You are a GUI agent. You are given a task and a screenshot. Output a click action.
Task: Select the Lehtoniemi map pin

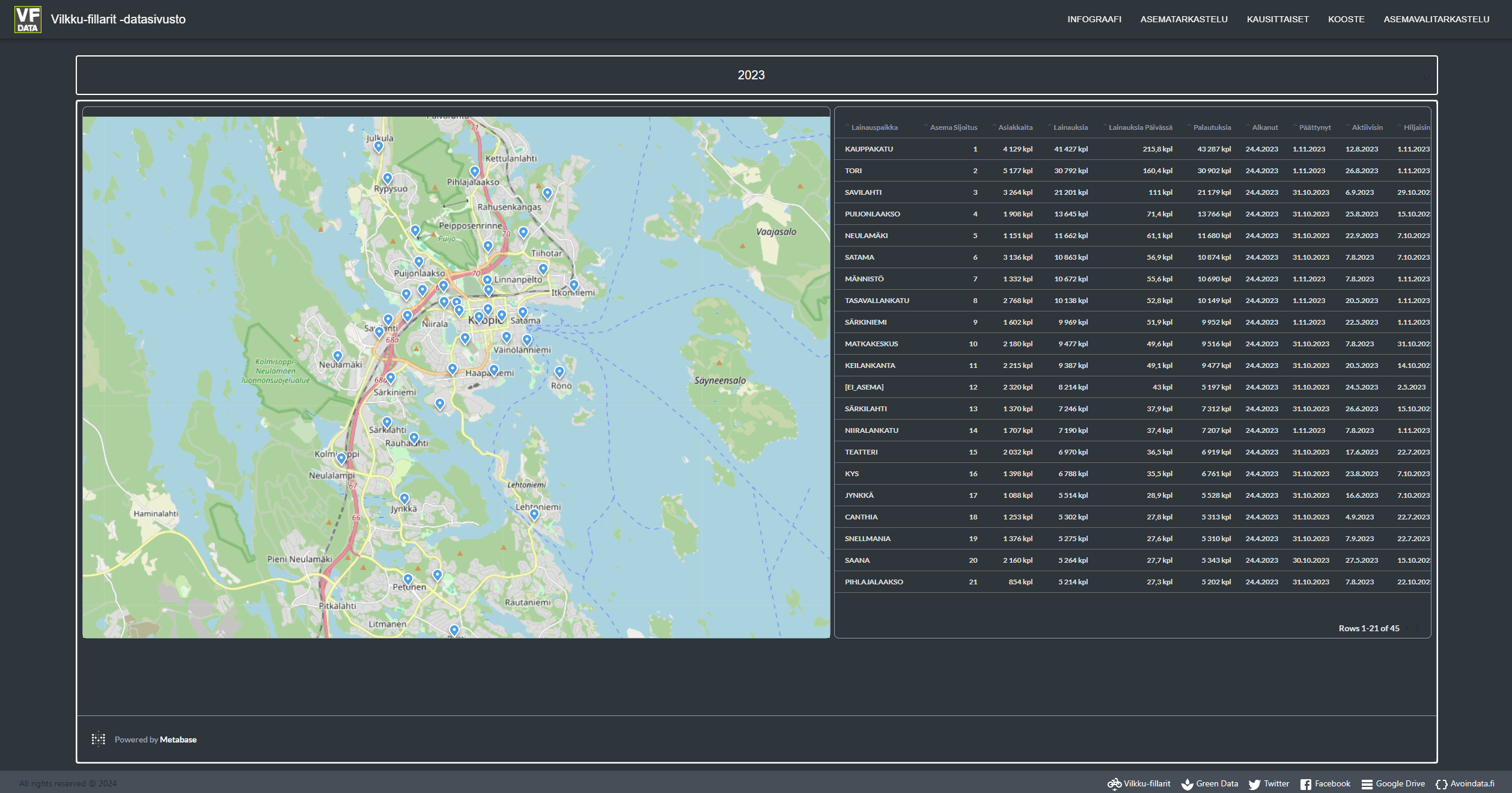[534, 515]
